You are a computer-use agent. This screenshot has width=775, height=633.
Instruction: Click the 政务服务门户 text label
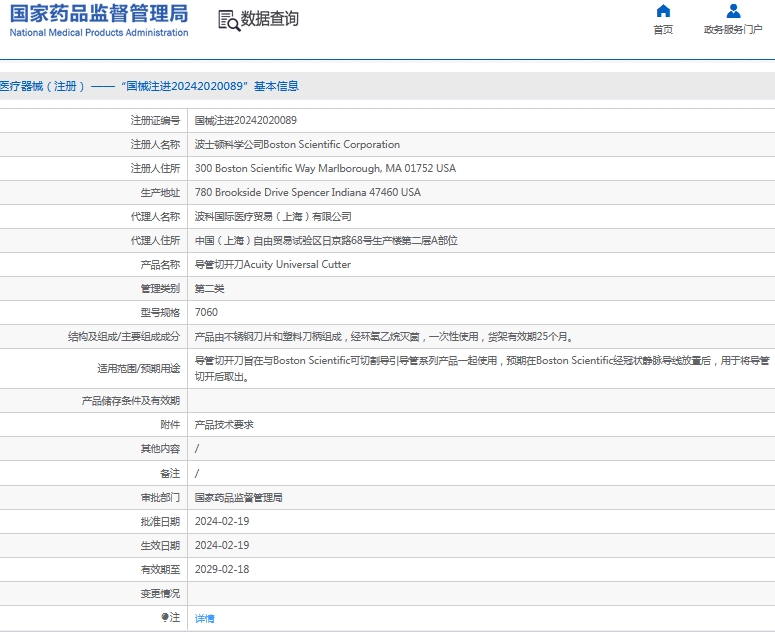click(733, 30)
